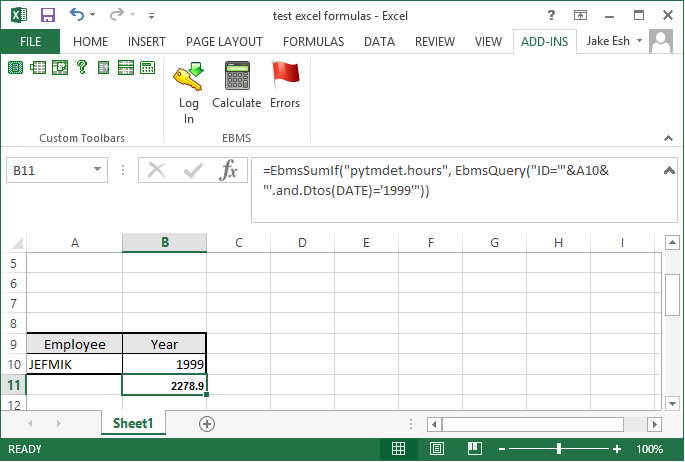Click the horizontal scrollbar right arrow

(654, 424)
